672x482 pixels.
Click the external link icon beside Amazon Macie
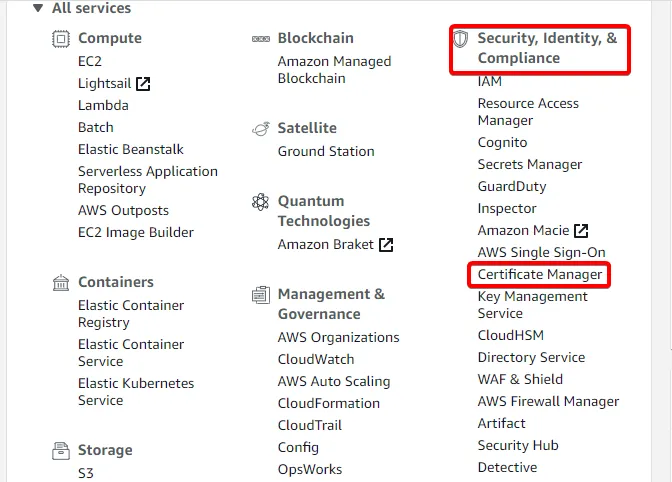[581, 231]
